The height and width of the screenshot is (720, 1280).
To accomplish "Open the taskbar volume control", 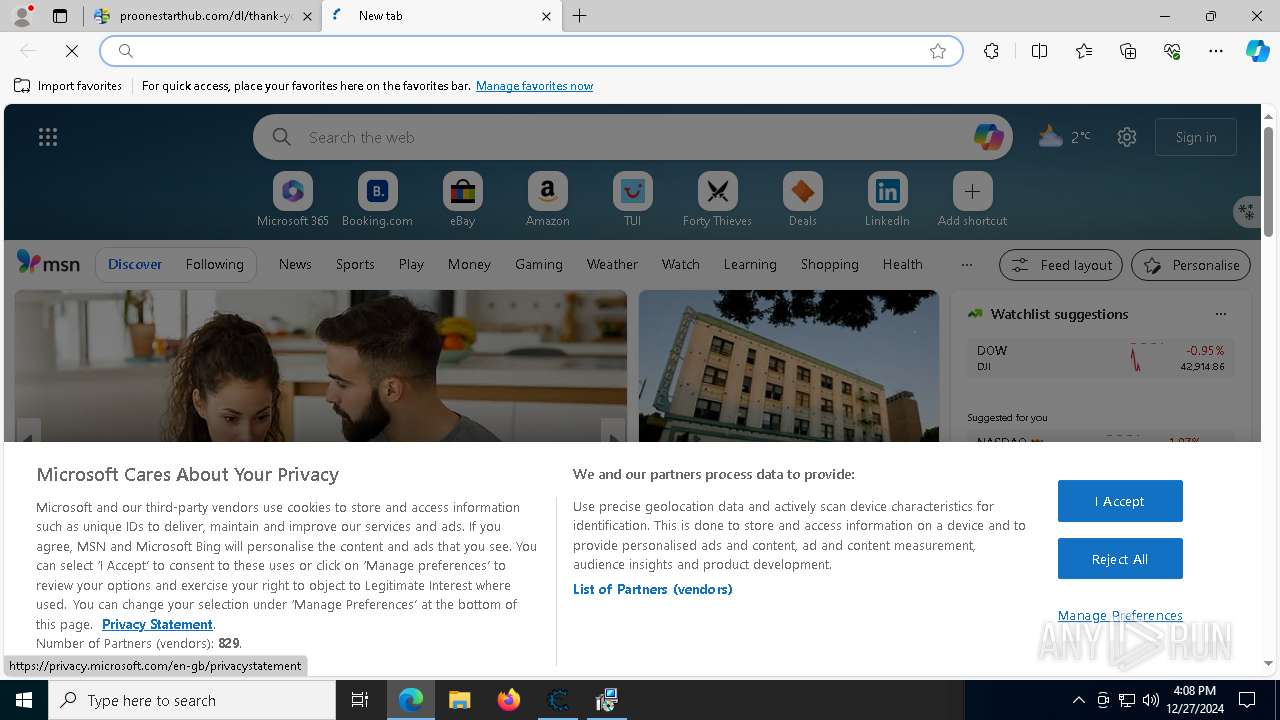I will tap(1150, 700).
